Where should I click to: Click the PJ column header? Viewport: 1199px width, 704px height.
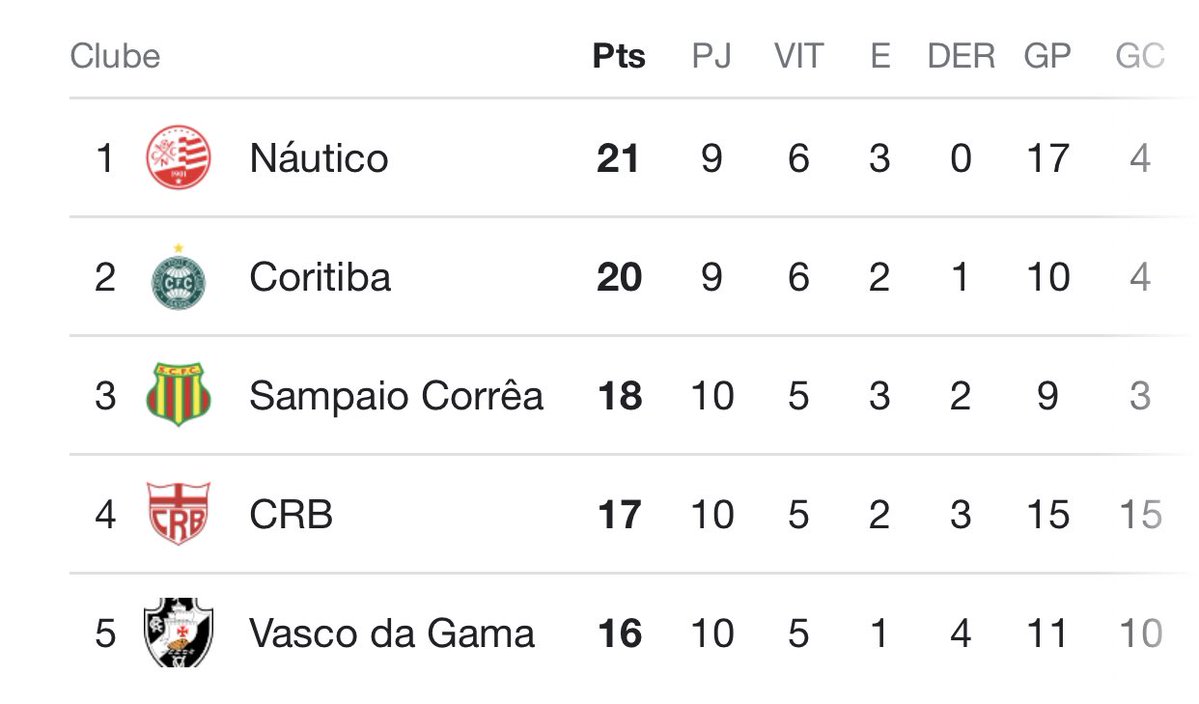point(711,56)
